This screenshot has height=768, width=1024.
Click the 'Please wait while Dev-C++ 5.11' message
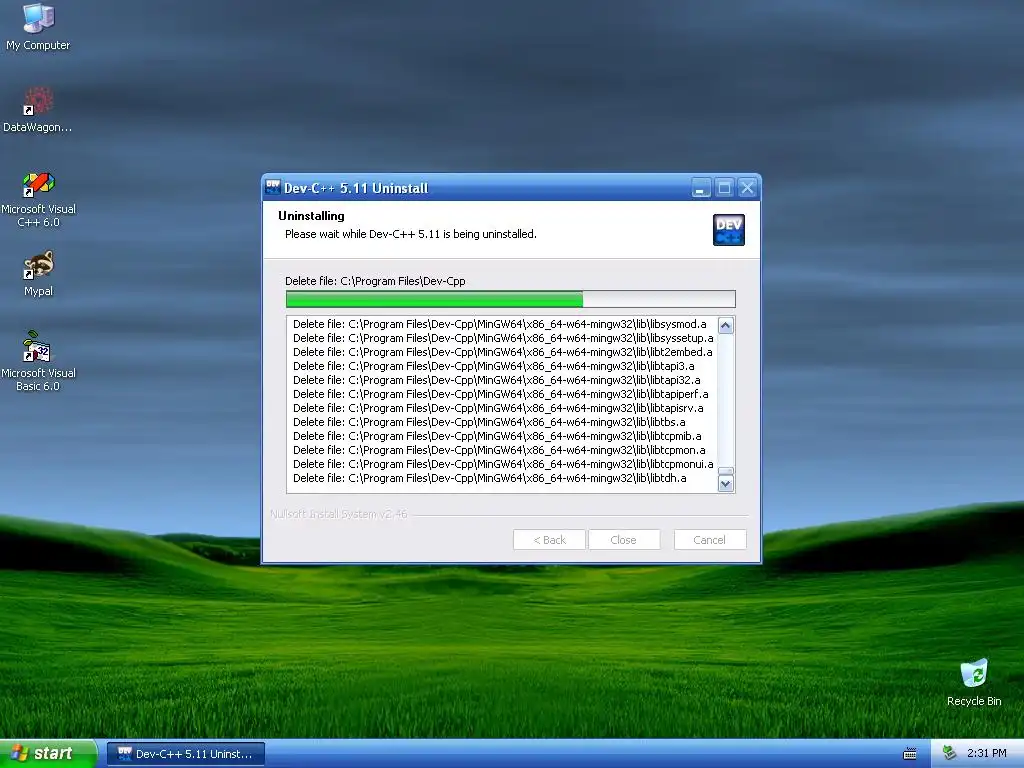click(x=411, y=234)
